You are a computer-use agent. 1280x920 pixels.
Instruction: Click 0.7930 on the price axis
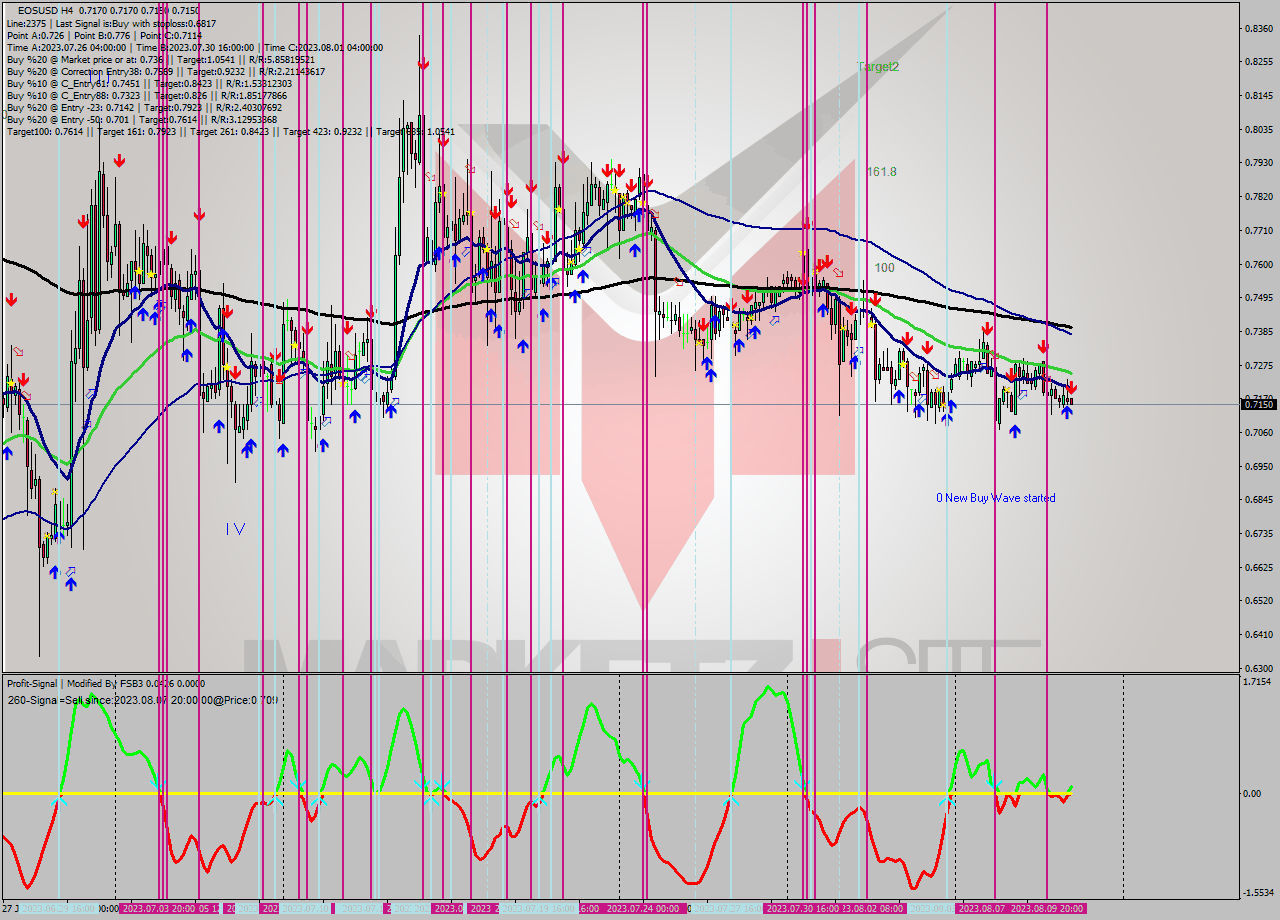click(1258, 162)
